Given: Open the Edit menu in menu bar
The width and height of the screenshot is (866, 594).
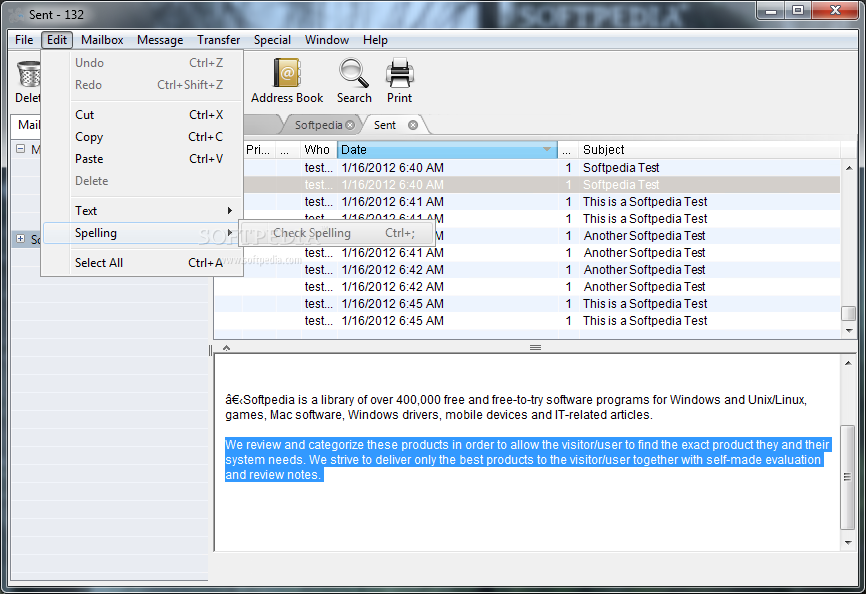Looking at the screenshot, I should [x=57, y=40].
